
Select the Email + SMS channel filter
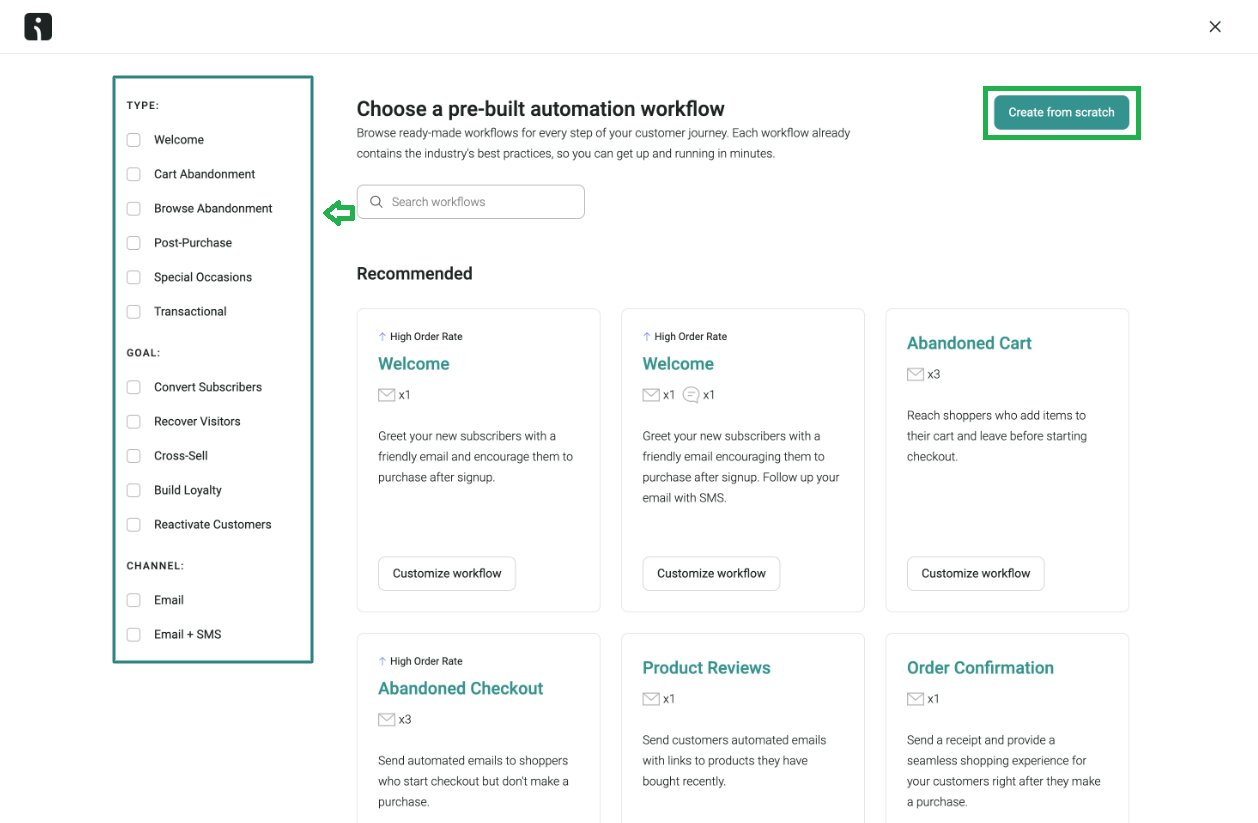coord(133,634)
